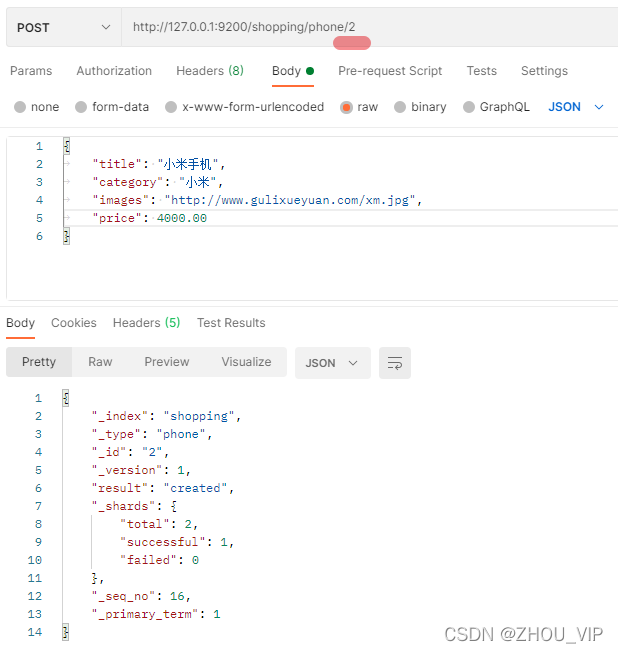
Task: Open the blue JSON body format dropdown
Action: (576, 107)
